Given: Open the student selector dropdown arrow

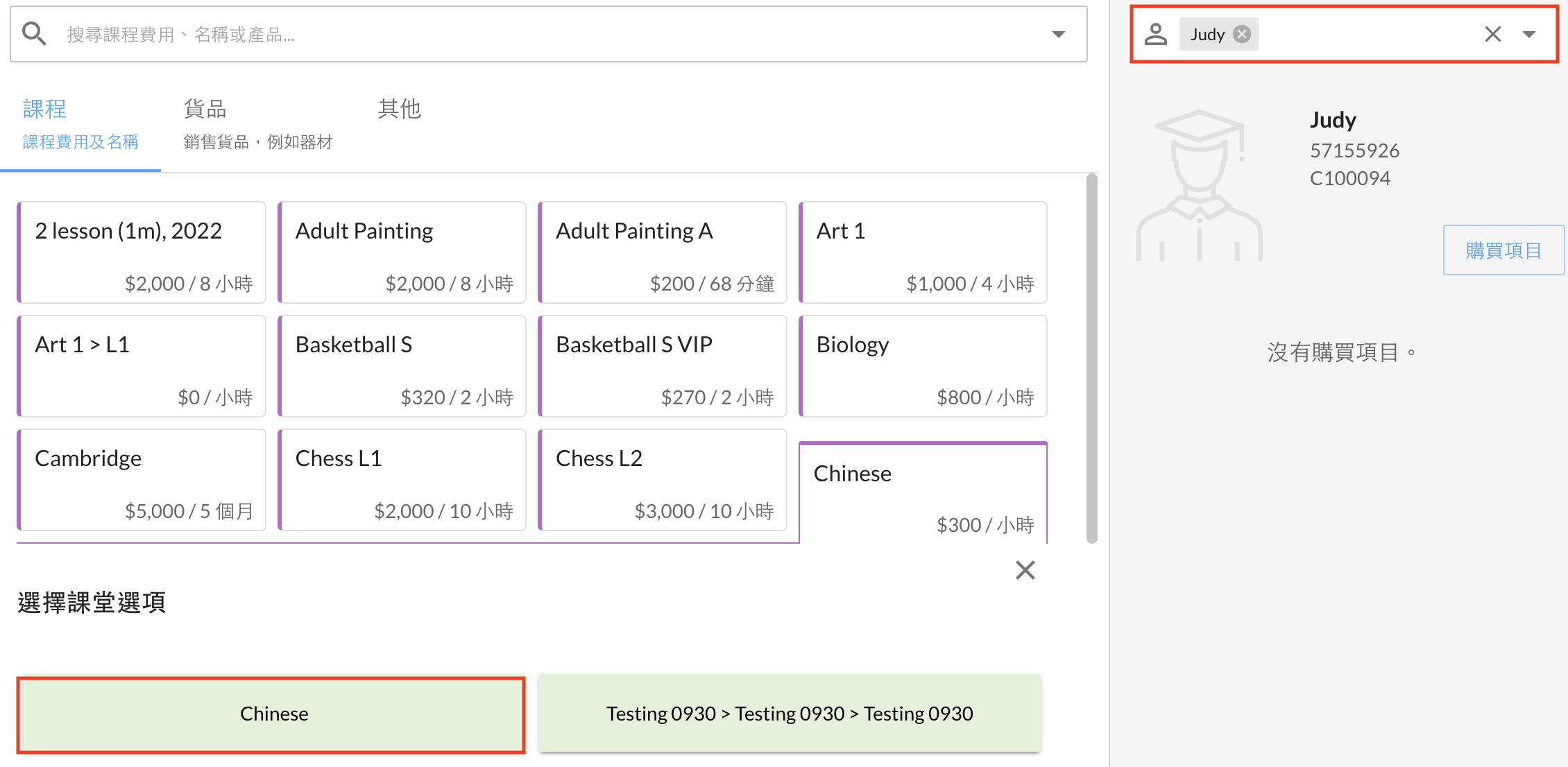Looking at the screenshot, I should [x=1529, y=34].
